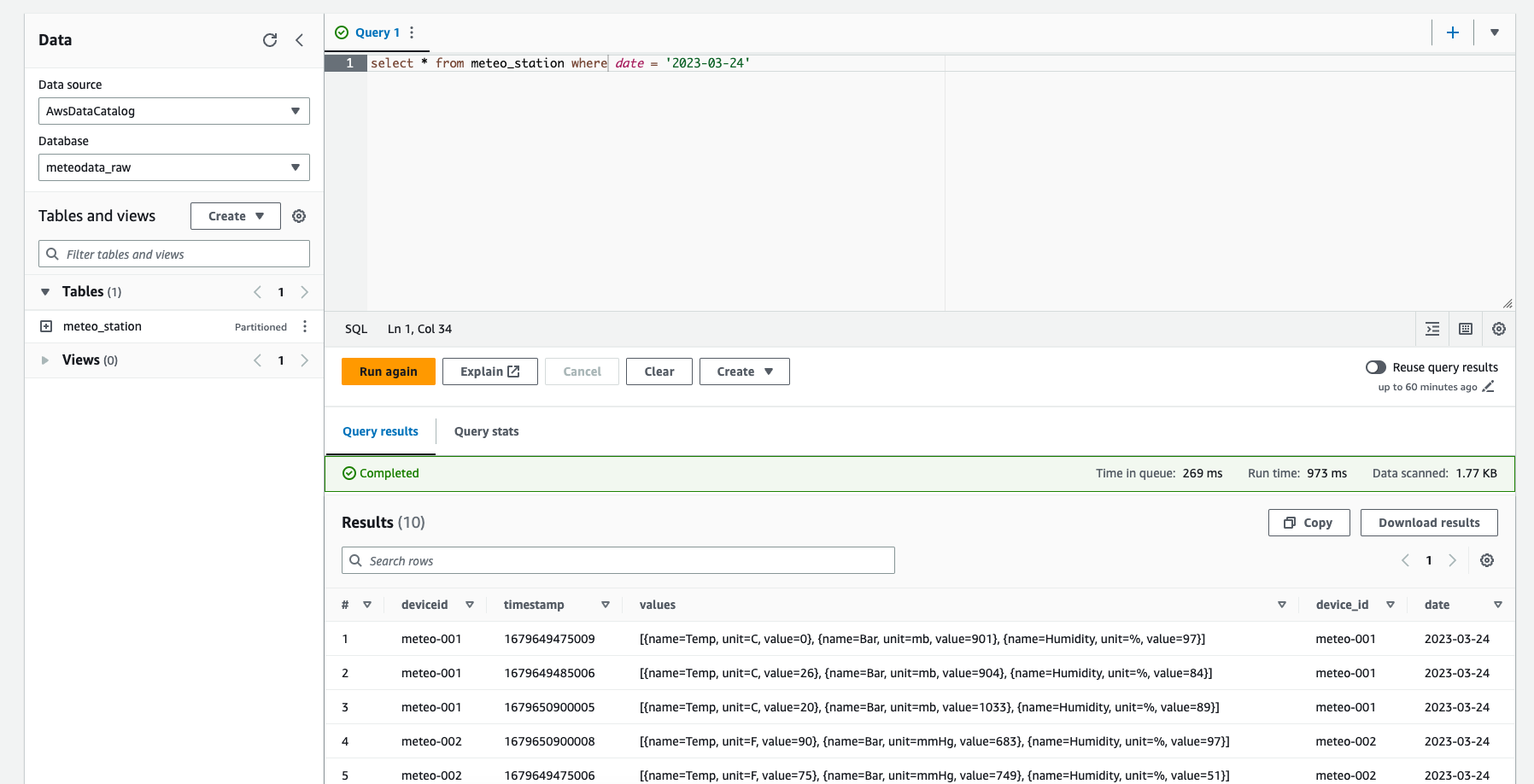Click timestamp cell 1679649485006

(549, 673)
